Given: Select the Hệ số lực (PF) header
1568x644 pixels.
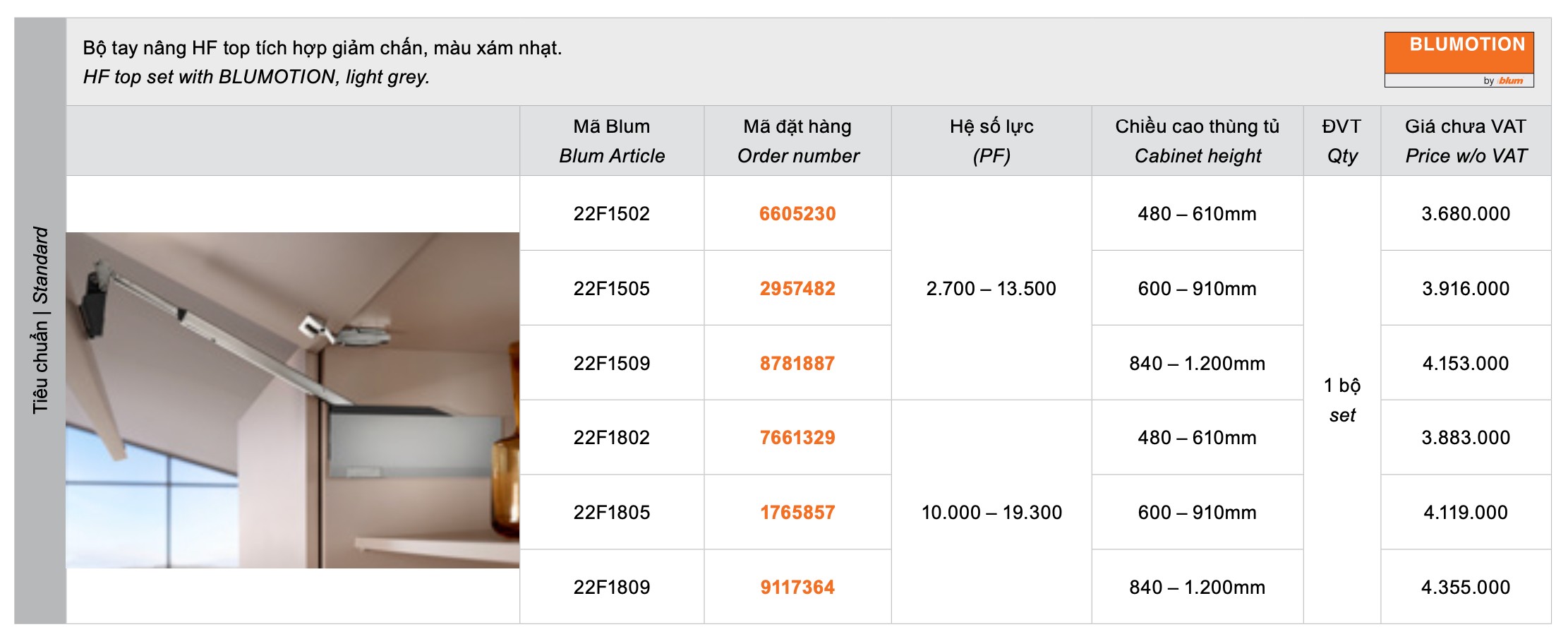Looking at the screenshot, I should click(x=991, y=141).
